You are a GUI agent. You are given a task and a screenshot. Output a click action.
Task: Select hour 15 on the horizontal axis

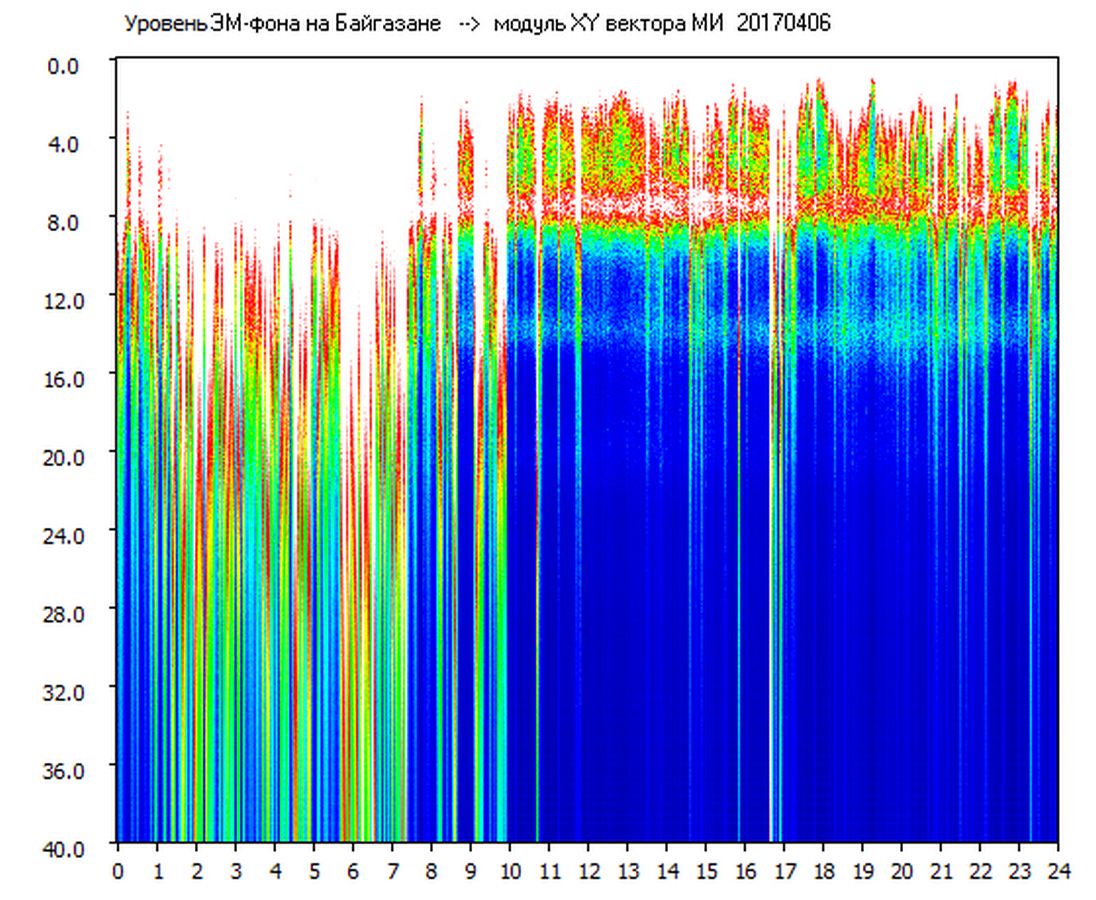pyautogui.click(x=706, y=871)
